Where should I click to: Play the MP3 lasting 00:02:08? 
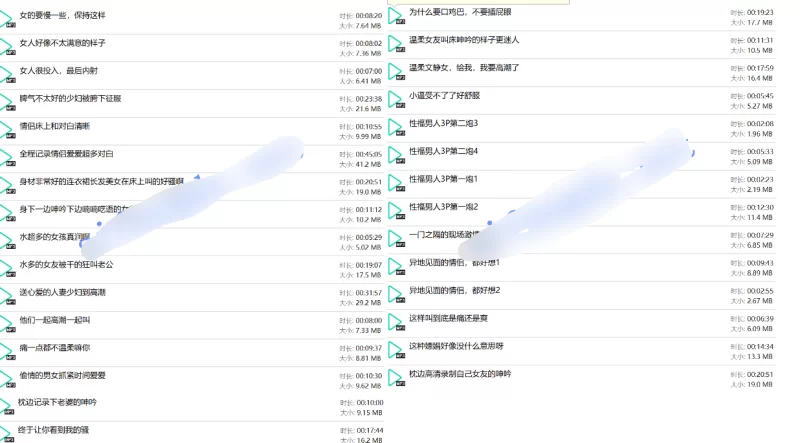tap(396, 127)
